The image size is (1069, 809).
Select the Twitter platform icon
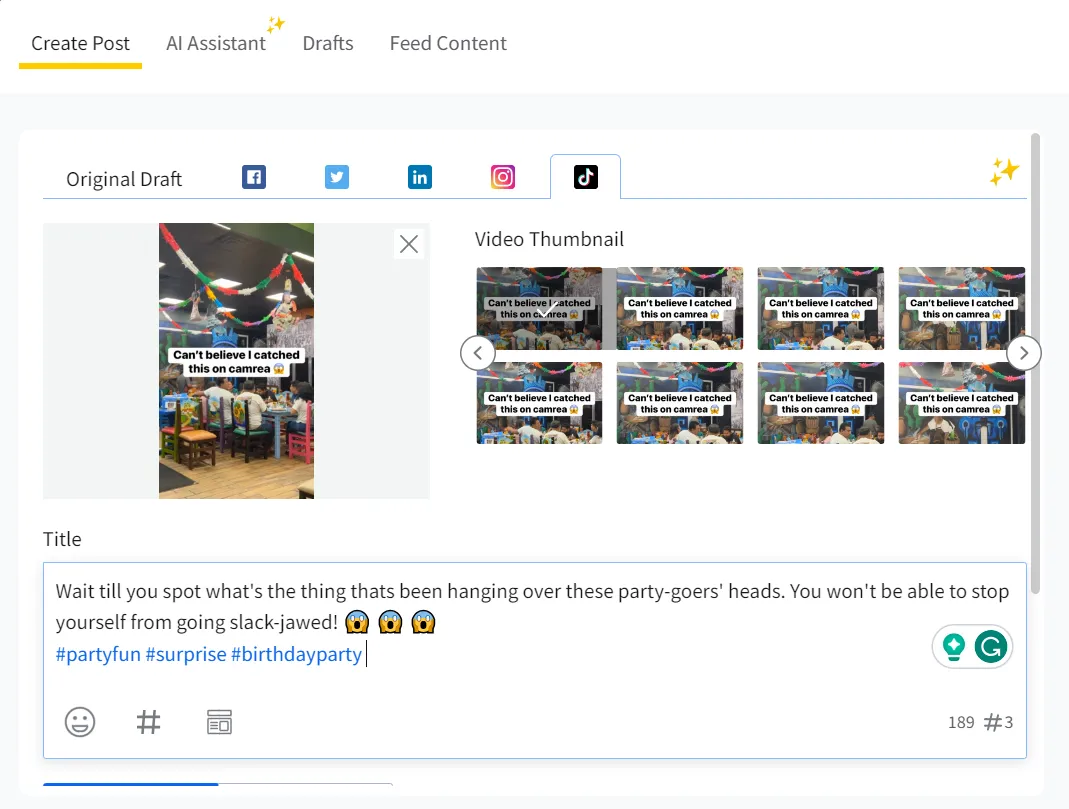pyautogui.click(x=337, y=176)
